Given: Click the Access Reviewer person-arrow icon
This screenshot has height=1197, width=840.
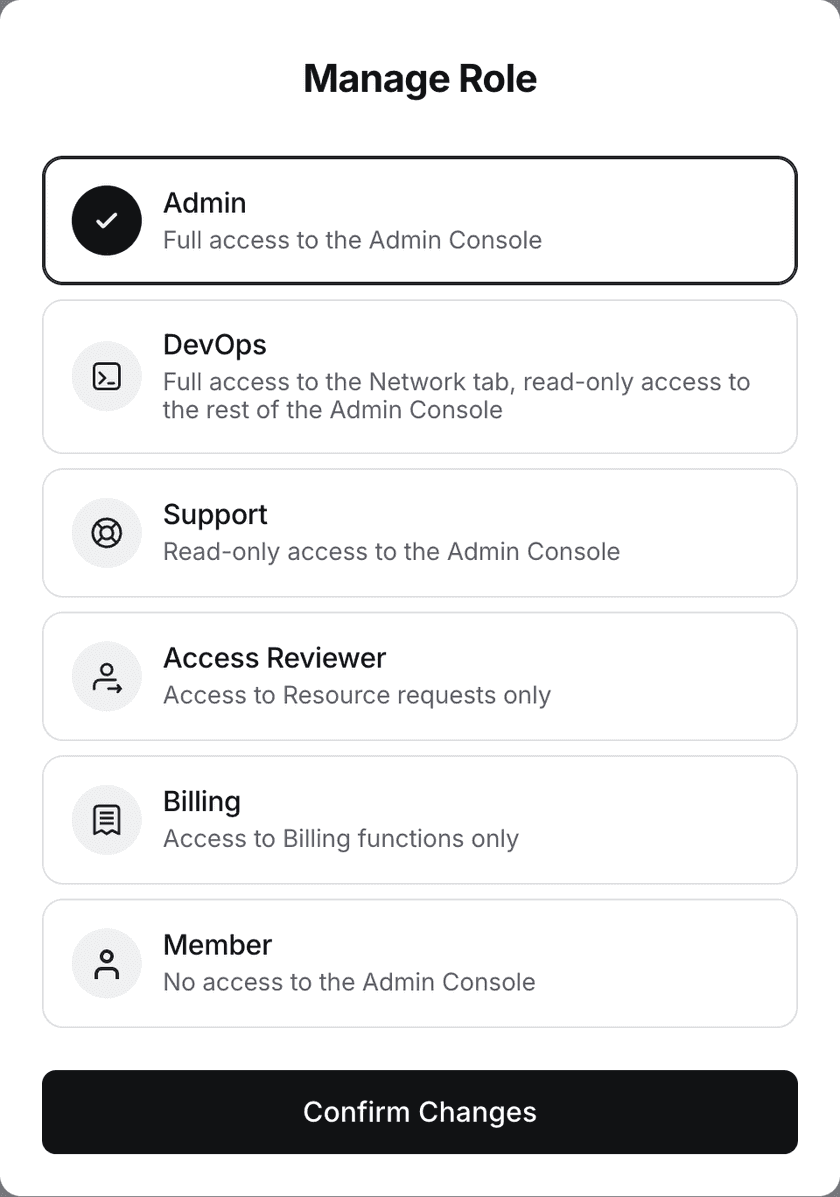Looking at the screenshot, I should coord(107,676).
